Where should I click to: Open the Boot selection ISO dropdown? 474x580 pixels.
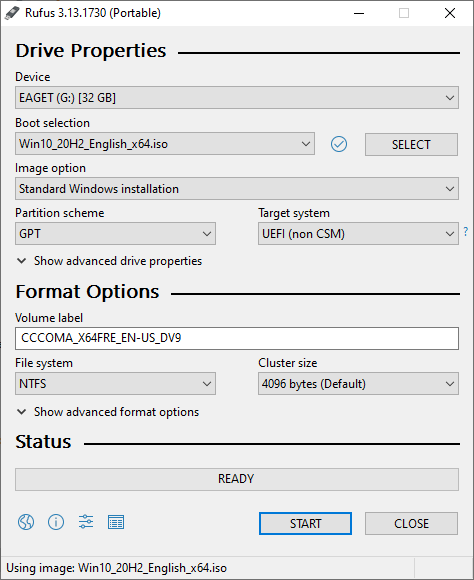point(165,144)
